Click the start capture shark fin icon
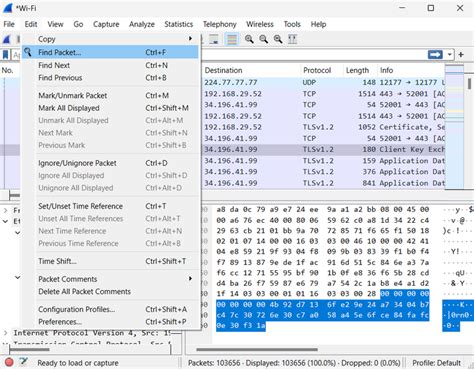The image size is (474, 369). pyautogui.click(x=7, y=39)
